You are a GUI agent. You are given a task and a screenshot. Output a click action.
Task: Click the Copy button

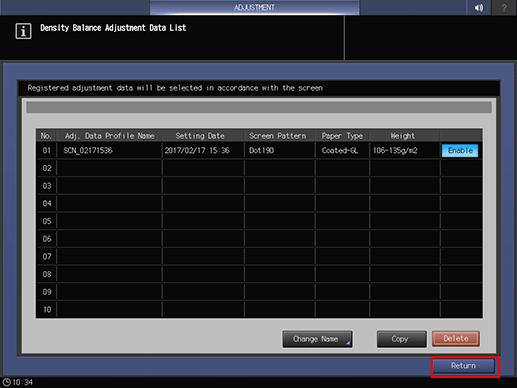point(401,339)
